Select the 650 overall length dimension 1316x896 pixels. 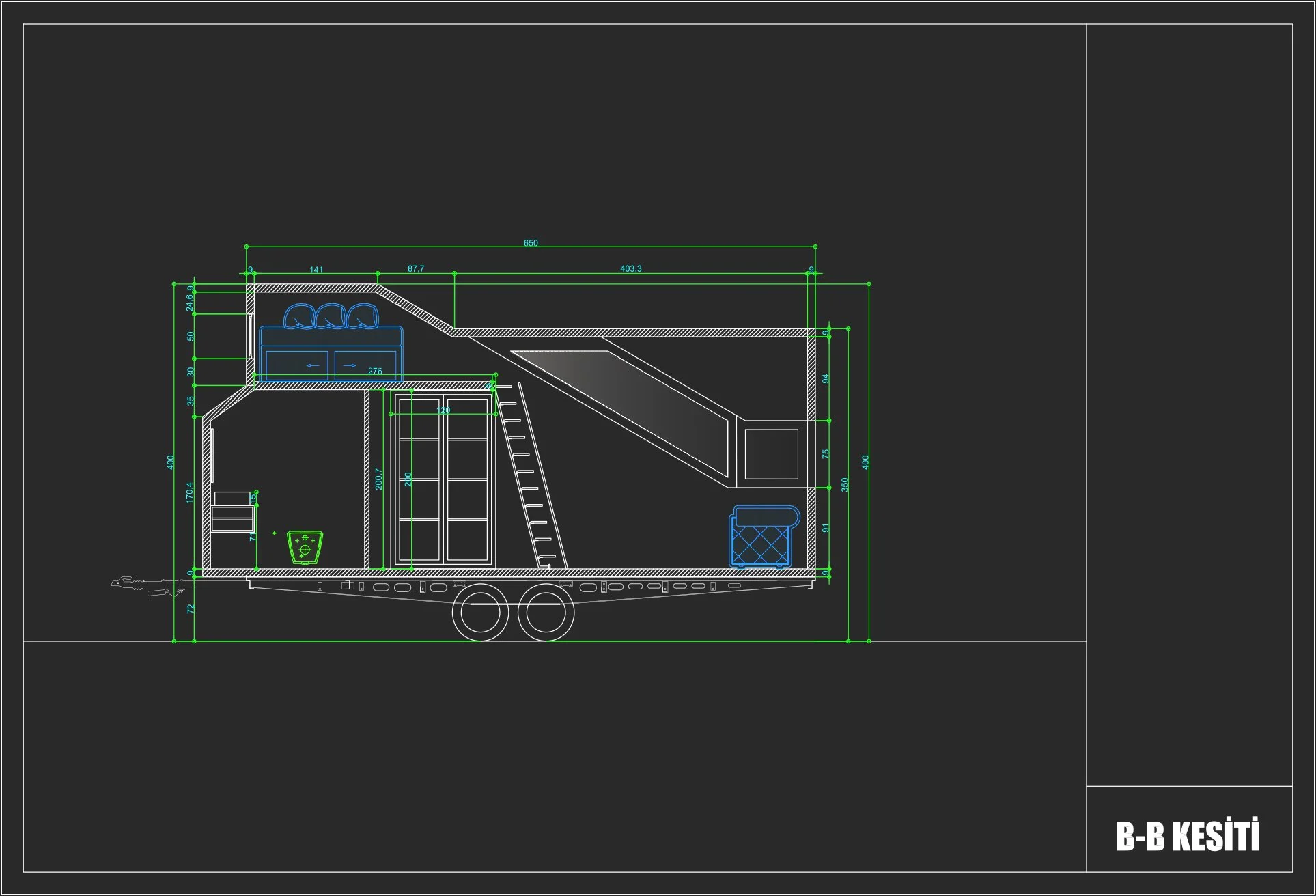click(531, 243)
